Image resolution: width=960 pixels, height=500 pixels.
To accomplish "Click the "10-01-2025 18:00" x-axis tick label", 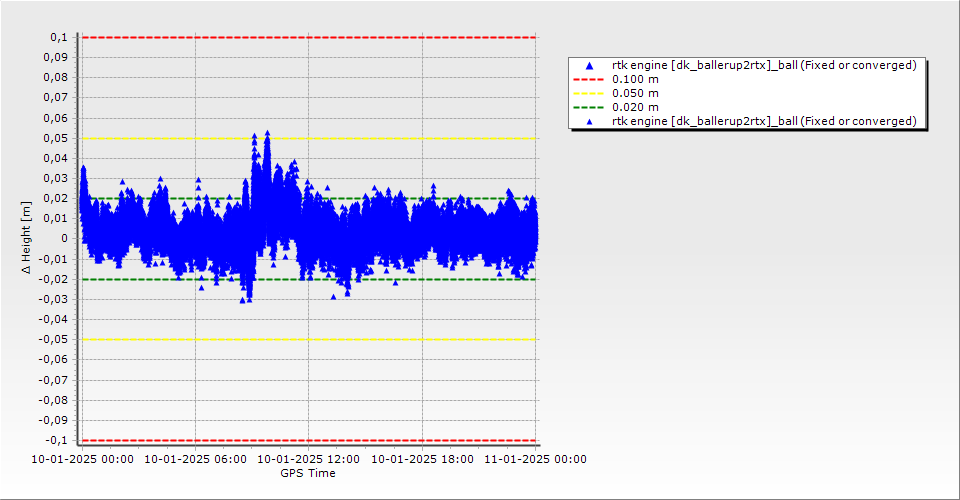I will point(422,460).
